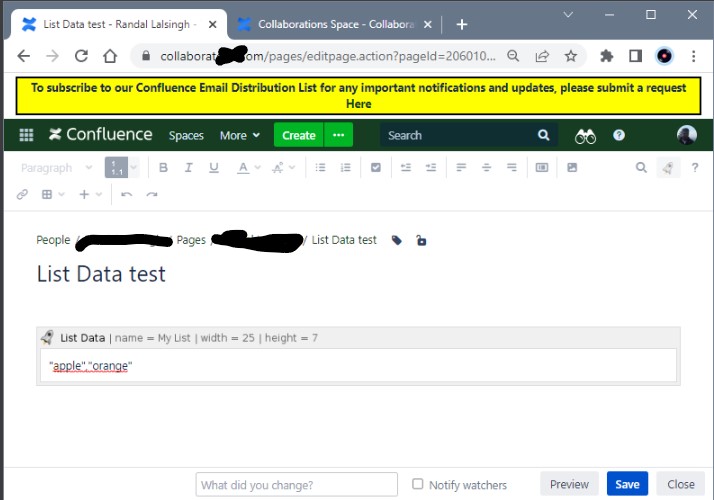Align text center

[486, 168]
